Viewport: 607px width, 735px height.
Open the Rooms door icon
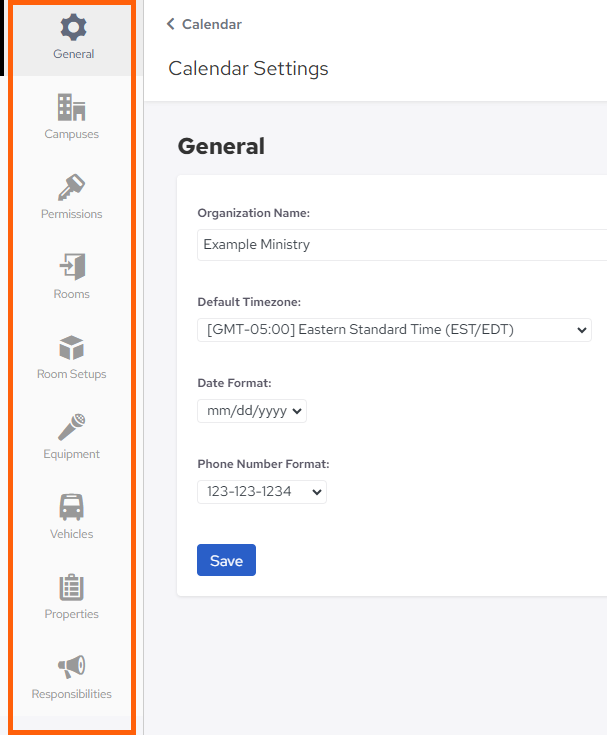click(x=72, y=267)
